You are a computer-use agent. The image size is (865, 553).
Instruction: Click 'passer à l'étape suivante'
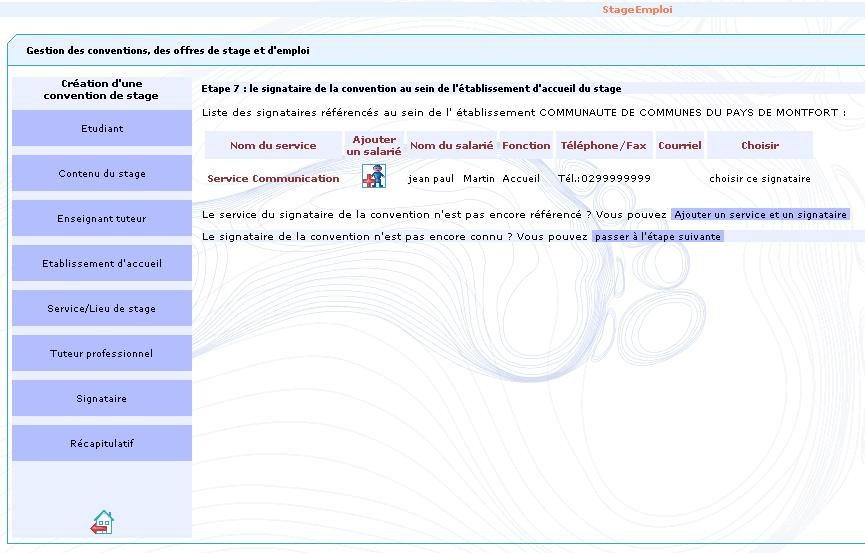point(657,237)
